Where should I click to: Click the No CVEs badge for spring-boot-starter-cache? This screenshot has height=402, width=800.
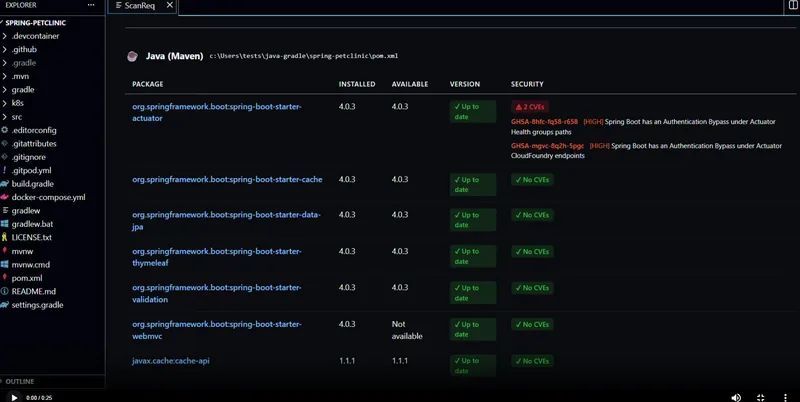pyautogui.click(x=532, y=180)
